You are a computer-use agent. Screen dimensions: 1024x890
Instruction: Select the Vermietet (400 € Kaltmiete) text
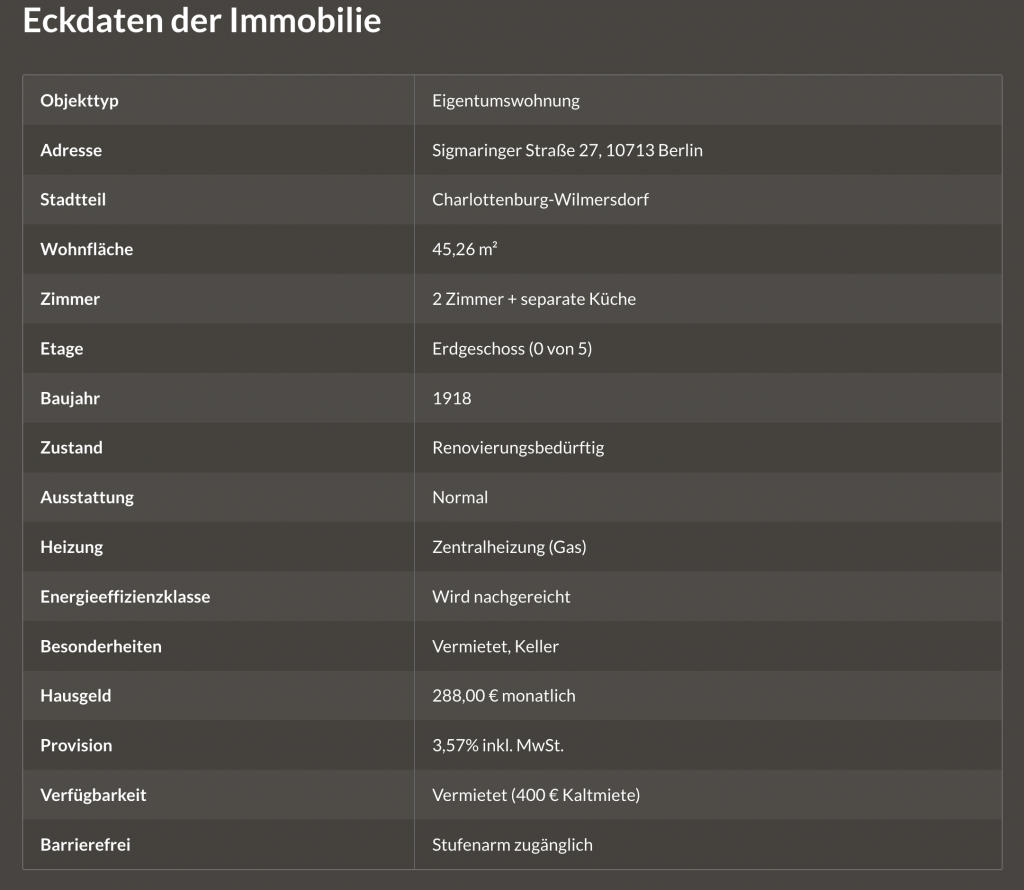tap(536, 795)
